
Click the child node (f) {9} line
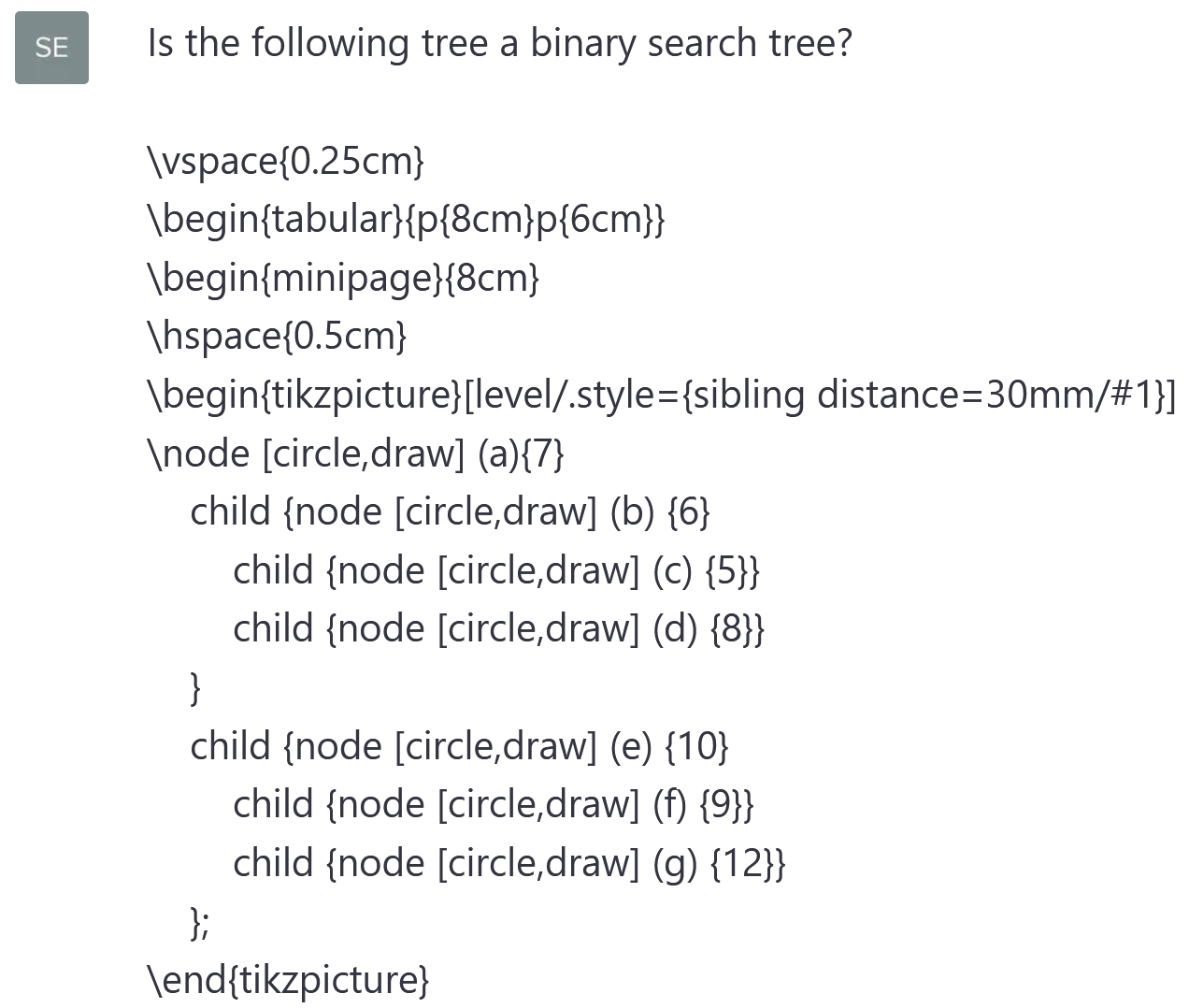[x=493, y=804]
